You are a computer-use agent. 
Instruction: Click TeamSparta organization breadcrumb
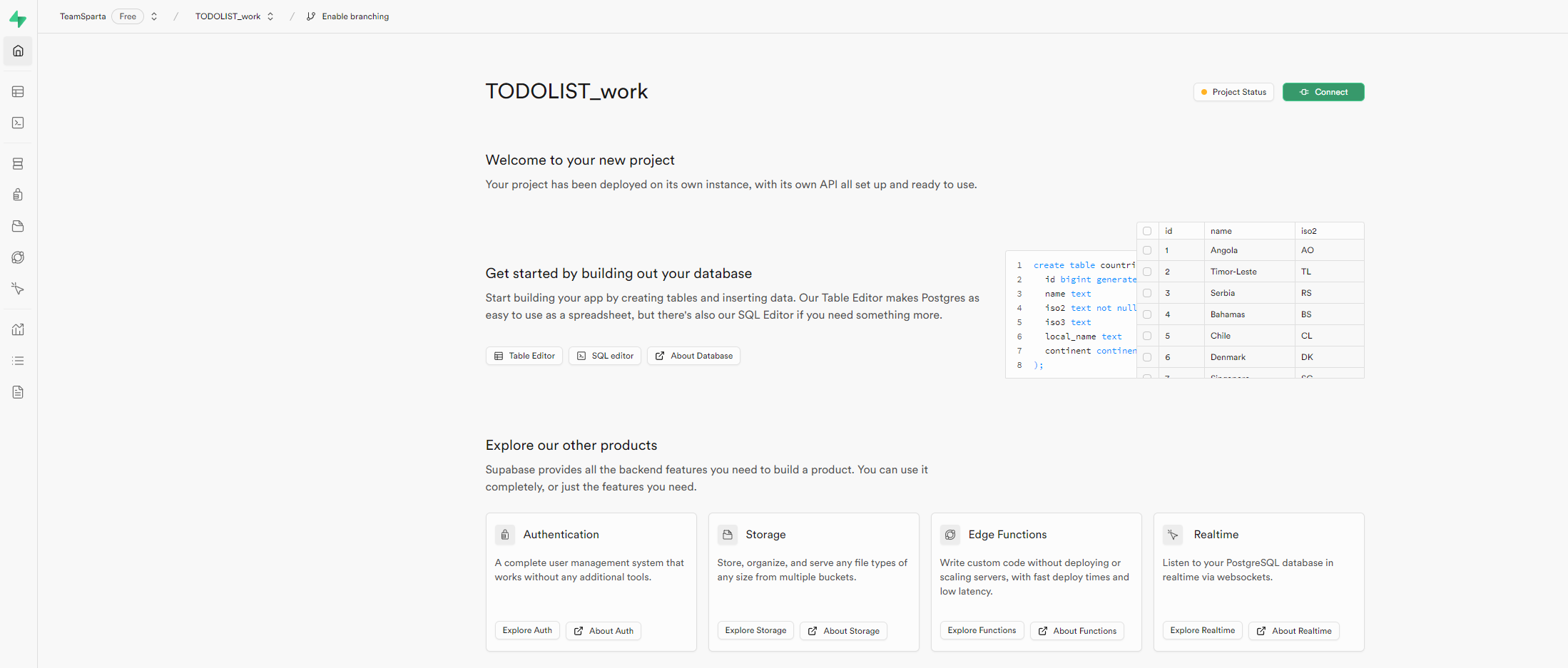coord(83,16)
